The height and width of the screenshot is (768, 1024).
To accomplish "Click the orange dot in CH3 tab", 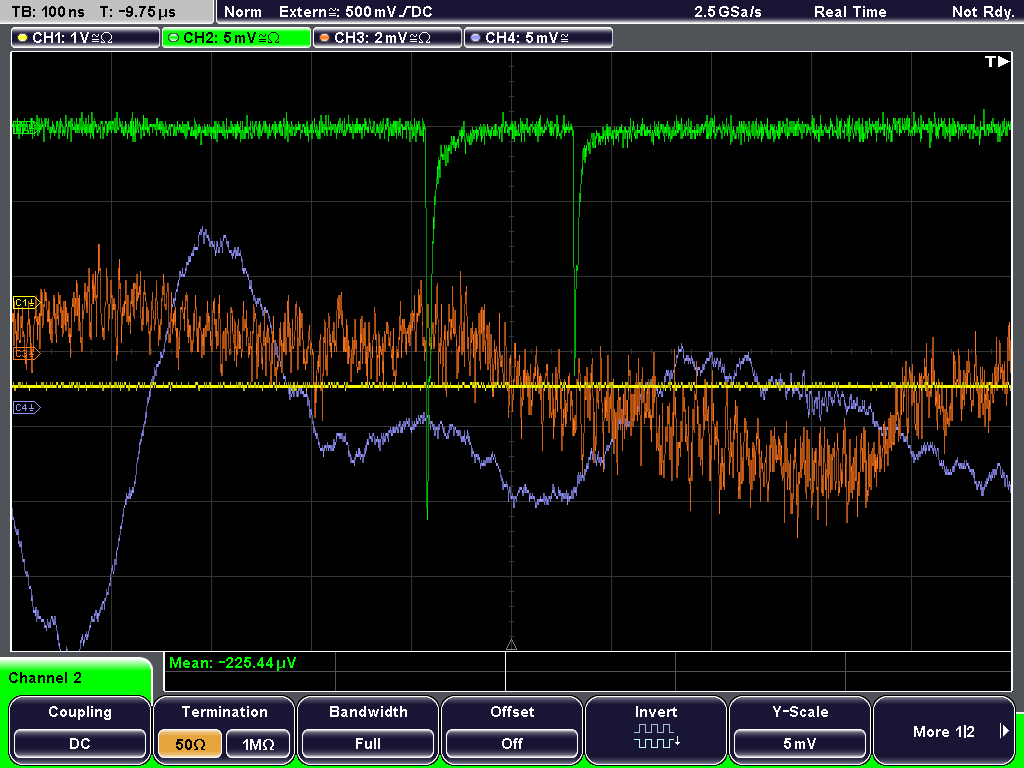I will click(x=324, y=38).
